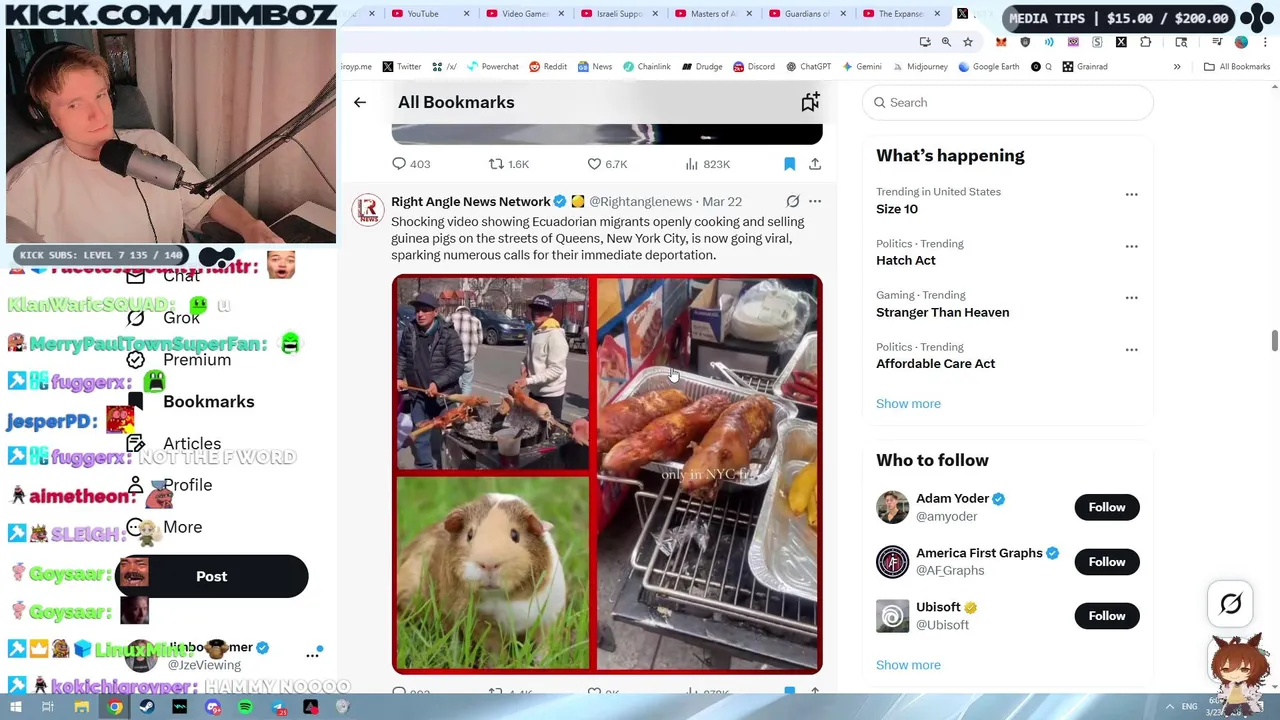
Task: Expand options for Hatch Act trend
Action: 1131,246
